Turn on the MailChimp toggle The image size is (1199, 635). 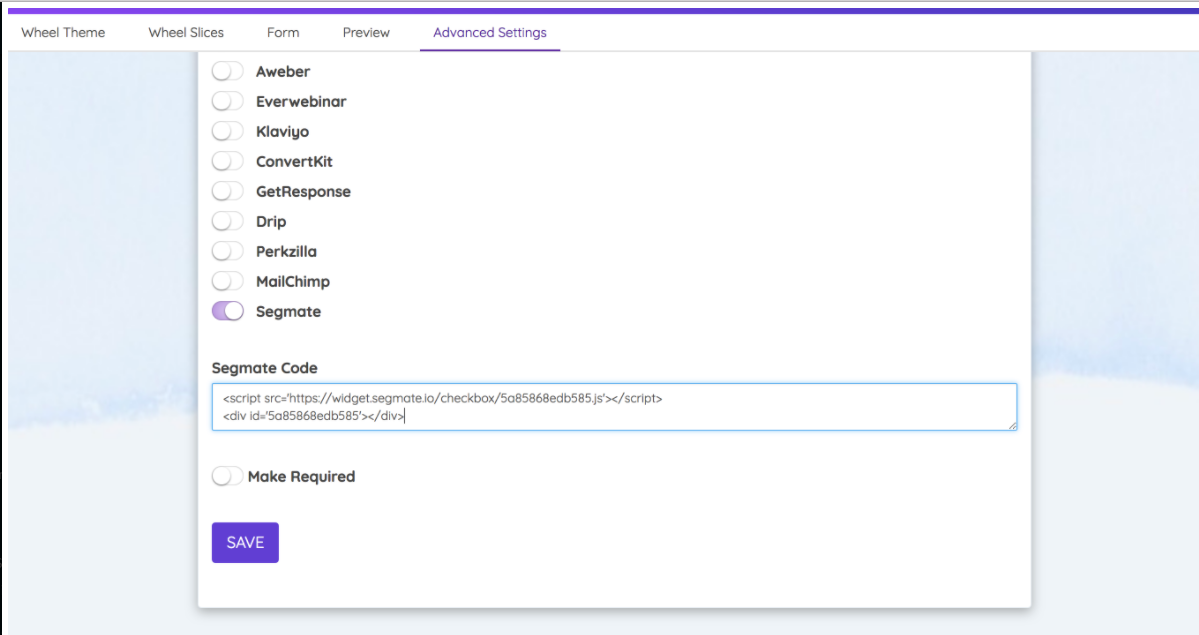pyautogui.click(x=228, y=281)
